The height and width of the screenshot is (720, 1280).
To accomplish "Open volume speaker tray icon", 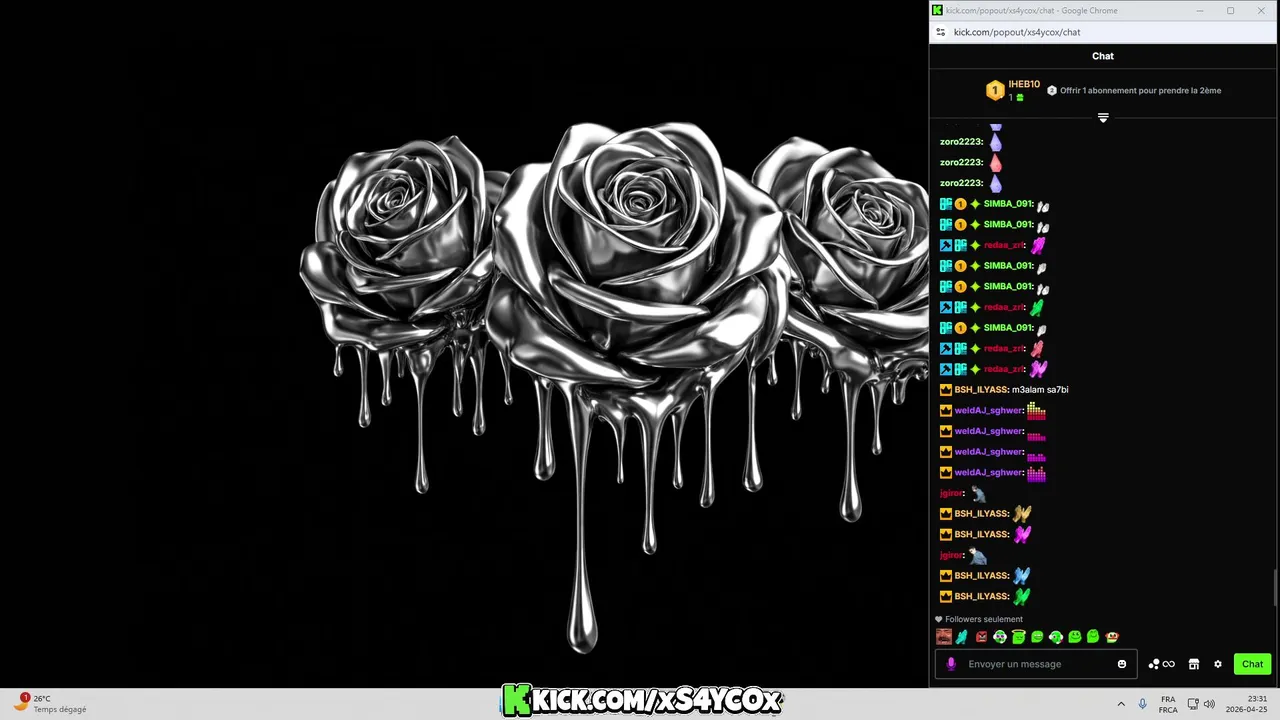I will point(1209,704).
